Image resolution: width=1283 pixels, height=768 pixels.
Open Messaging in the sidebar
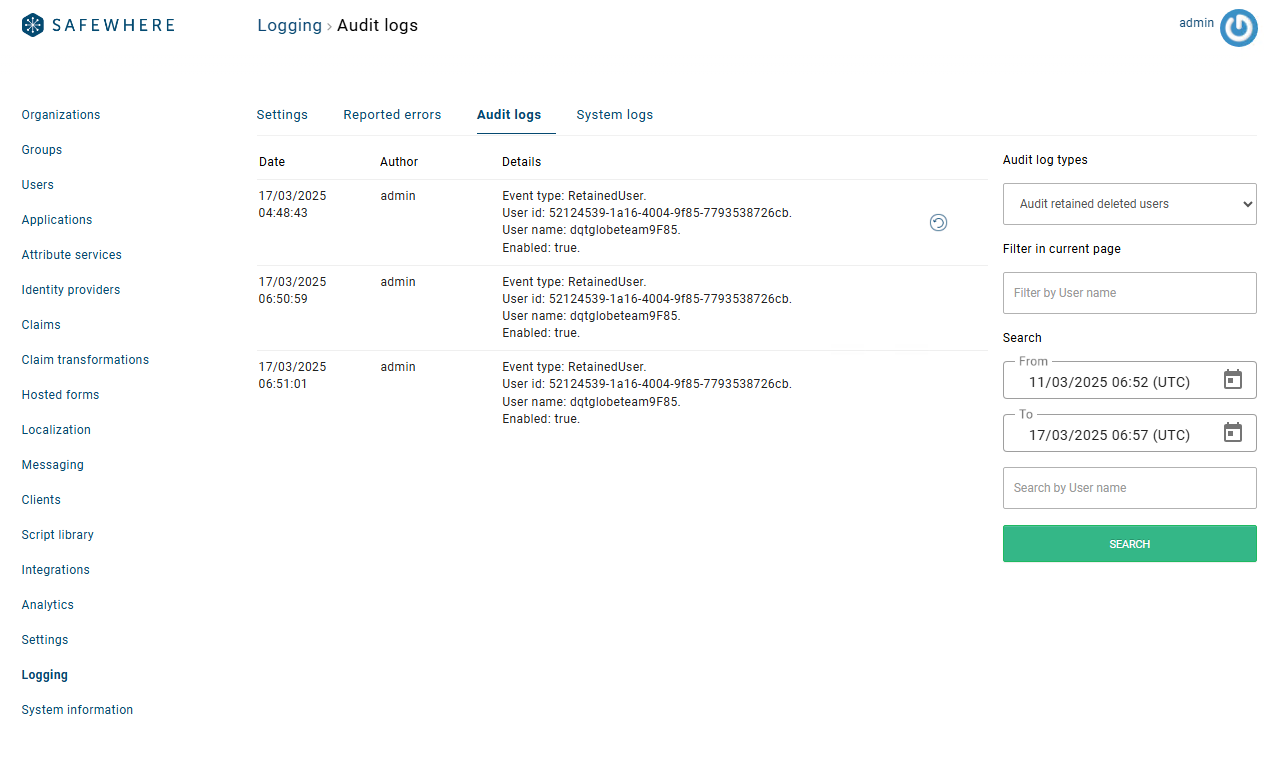click(53, 465)
